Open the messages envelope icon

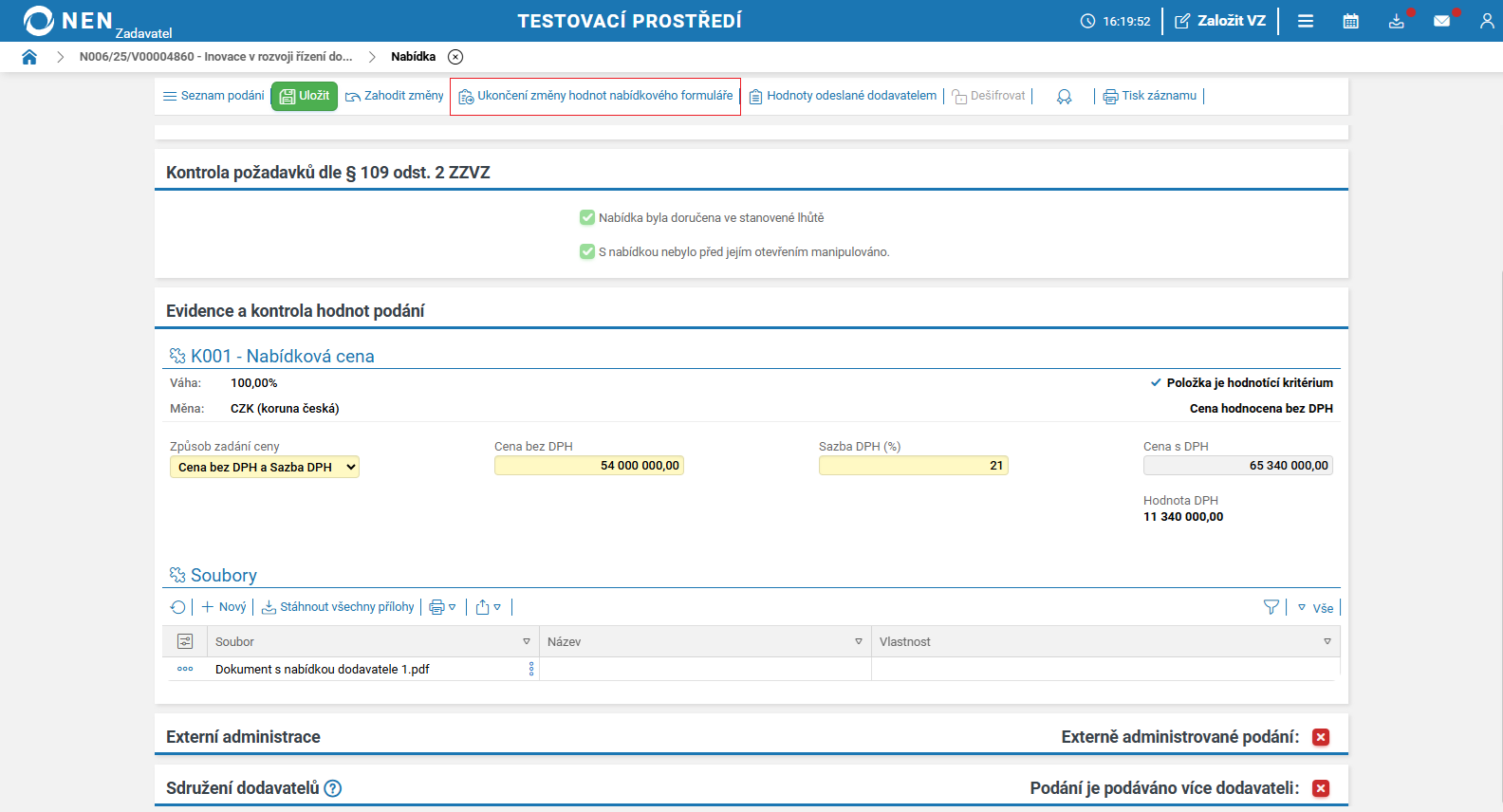[1441, 21]
